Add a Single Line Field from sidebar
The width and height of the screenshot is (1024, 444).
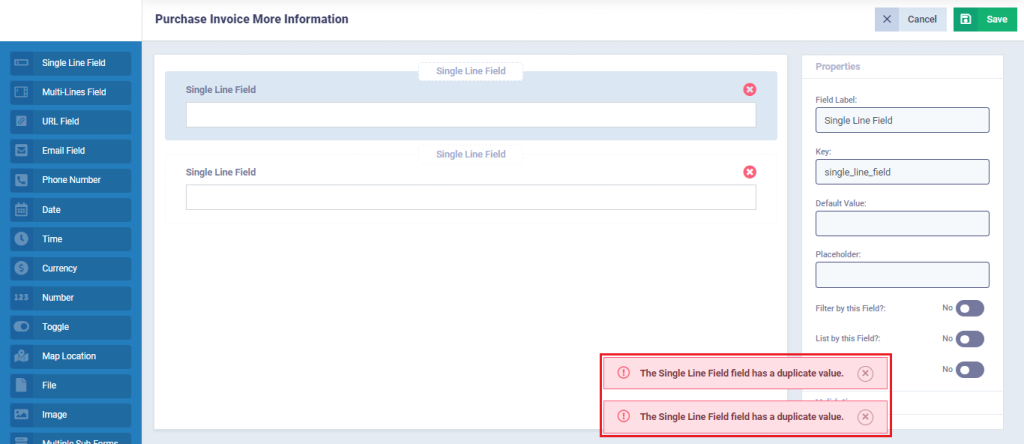tap(71, 63)
